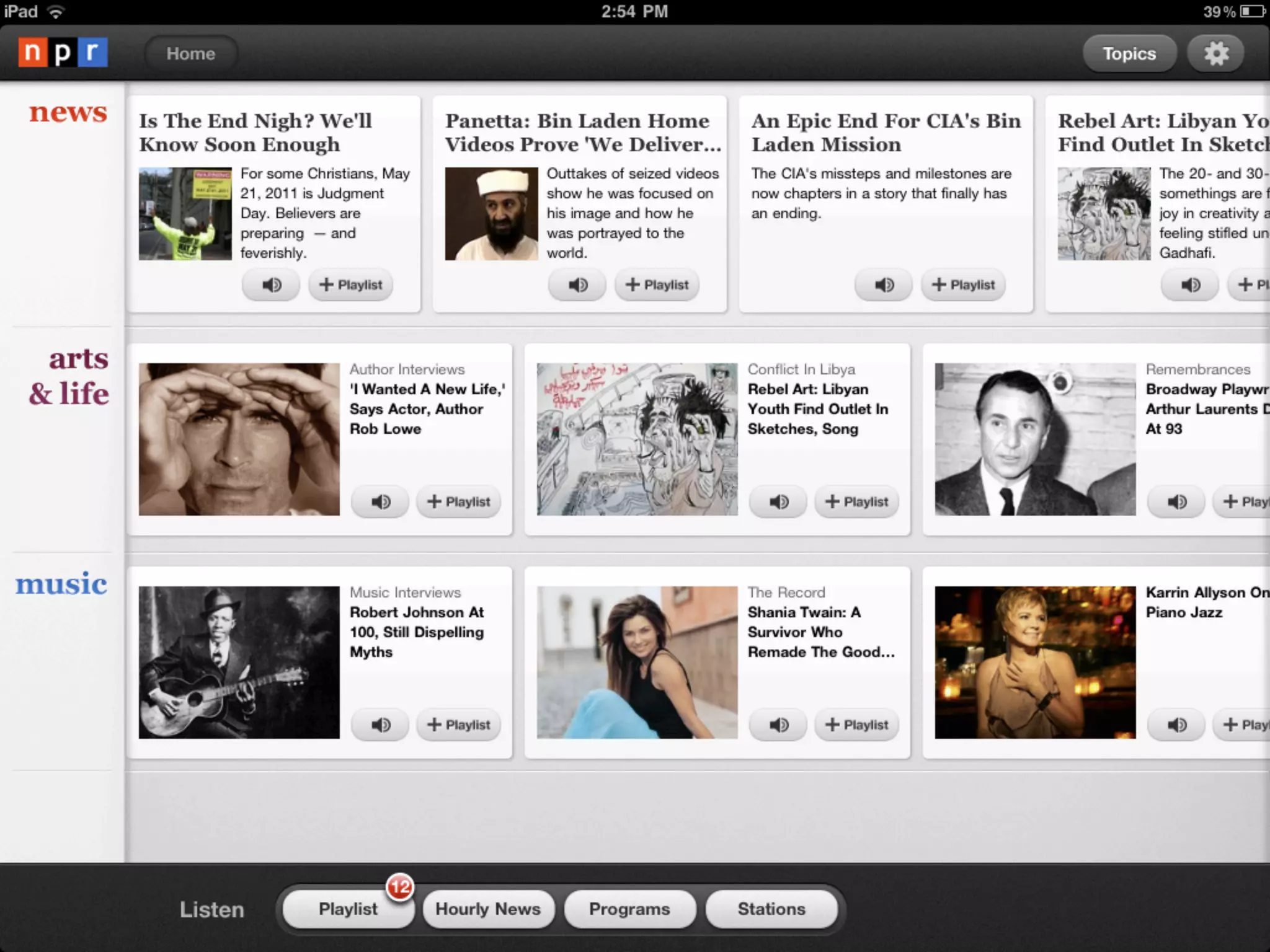Open the settings gear icon
The width and height of the screenshot is (1270, 952).
pos(1215,53)
